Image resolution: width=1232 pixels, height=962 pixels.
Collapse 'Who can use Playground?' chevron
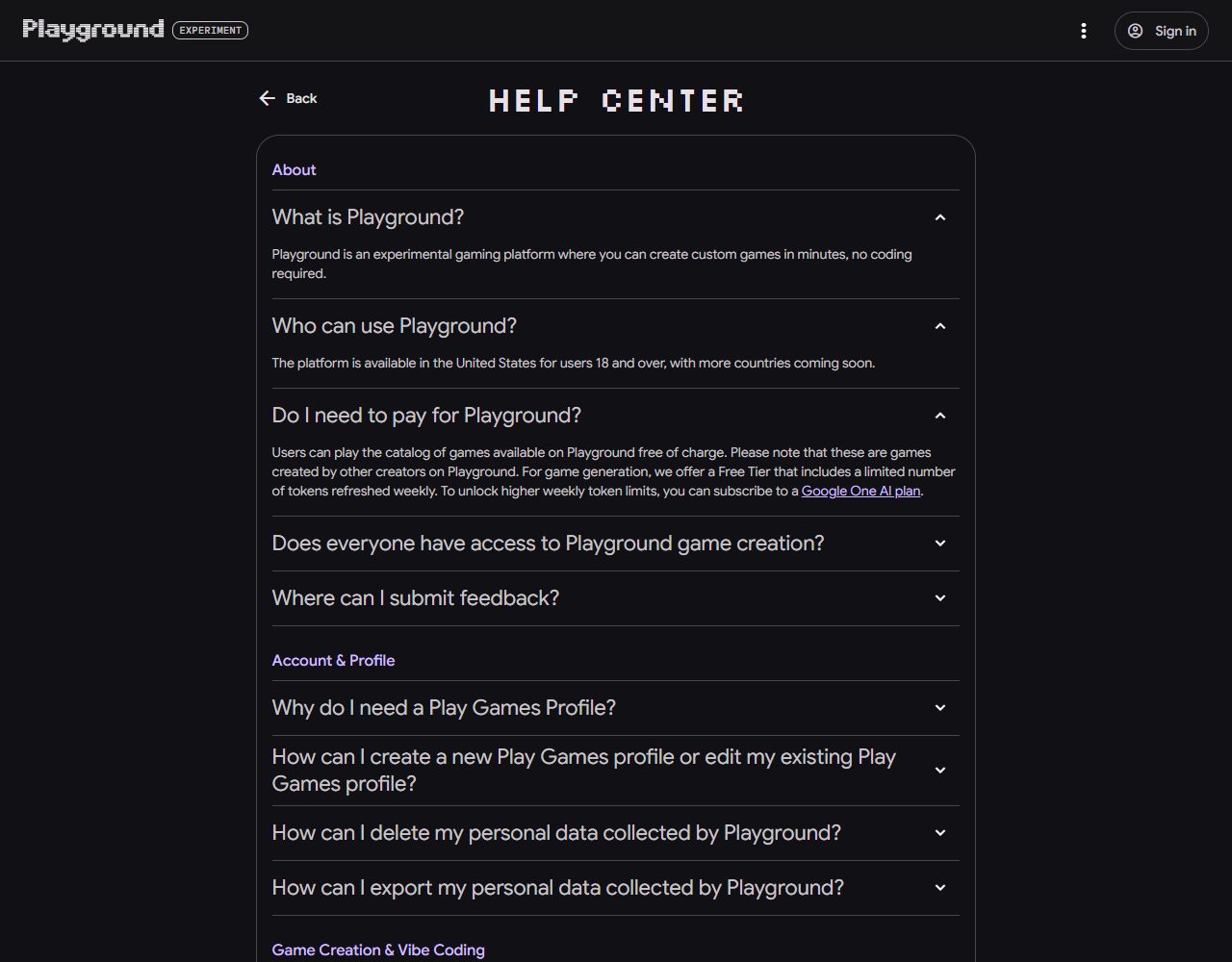coord(940,326)
